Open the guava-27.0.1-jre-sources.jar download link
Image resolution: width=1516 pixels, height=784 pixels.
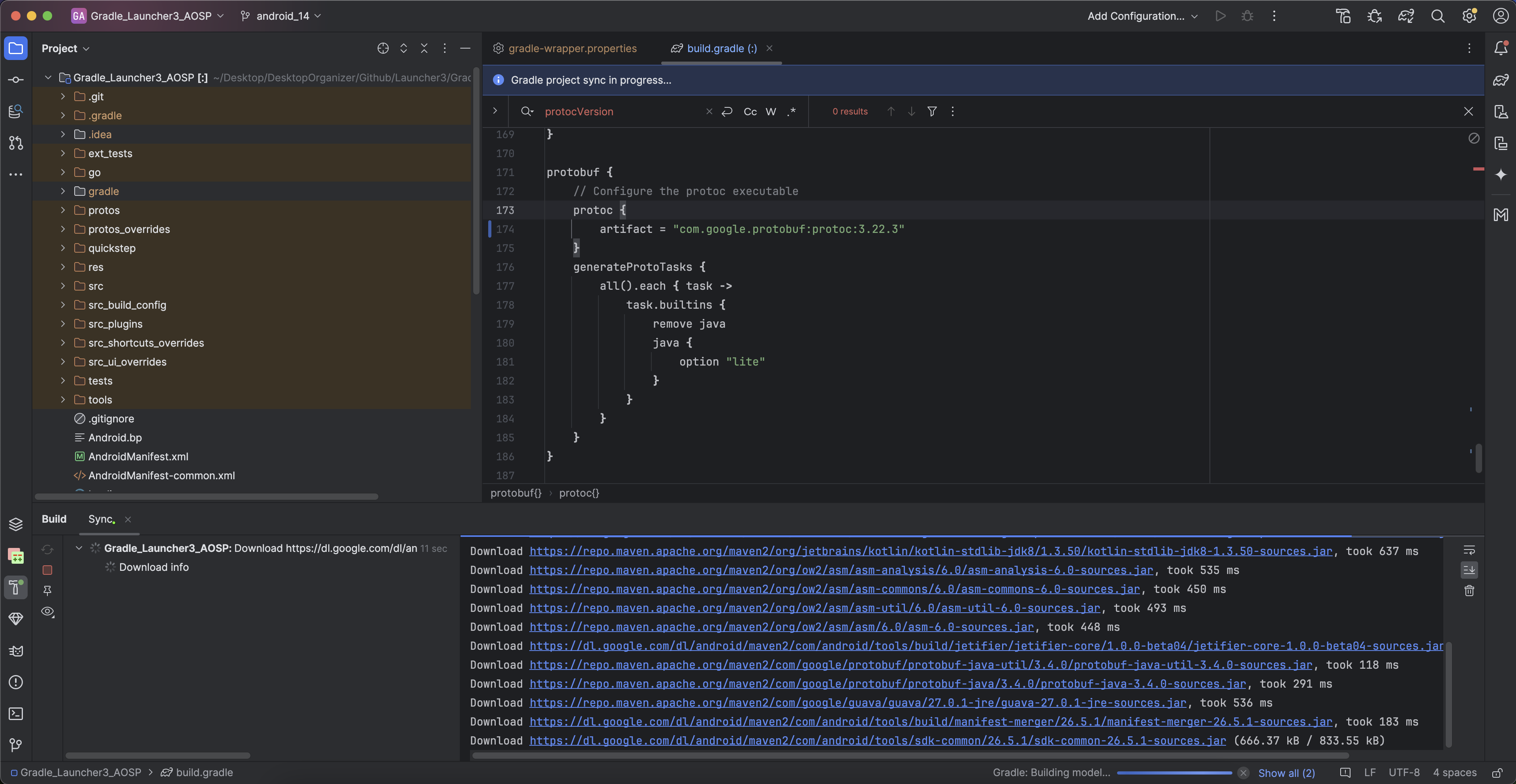coord(858,702)
